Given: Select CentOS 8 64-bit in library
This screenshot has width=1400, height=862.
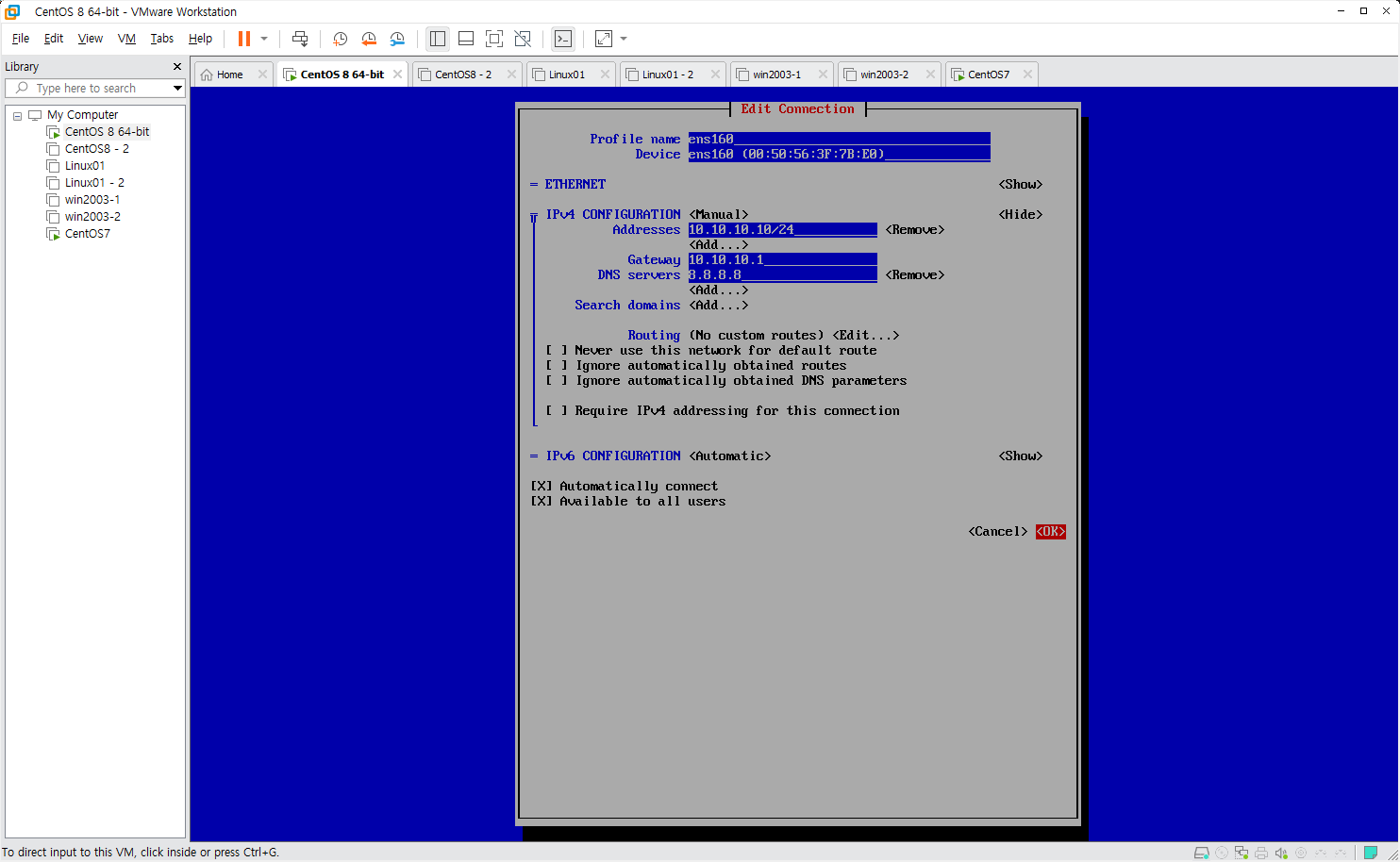Looking at the screenshot, I should point(107,132).
